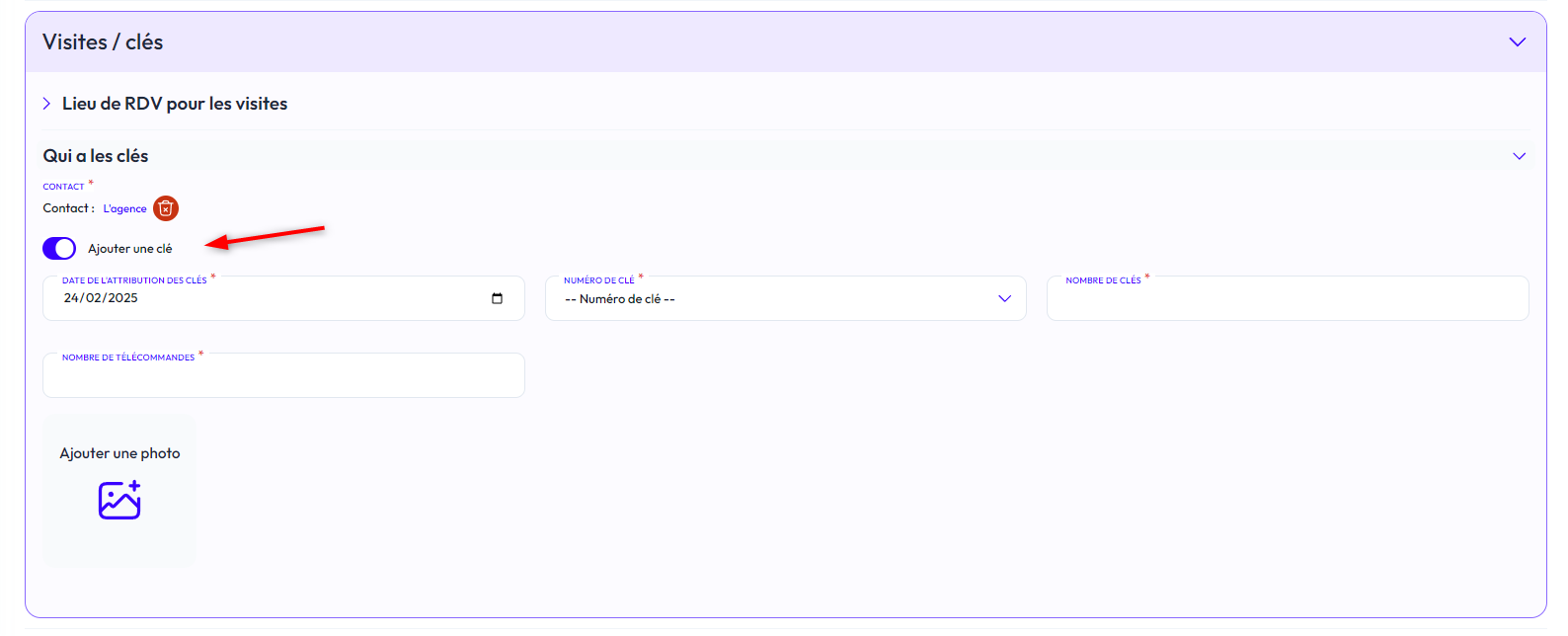The height and width of the screenshot is (636, 1568).
Task: Delete the L'agence contact with trash icon
Action: pos(166,208)
